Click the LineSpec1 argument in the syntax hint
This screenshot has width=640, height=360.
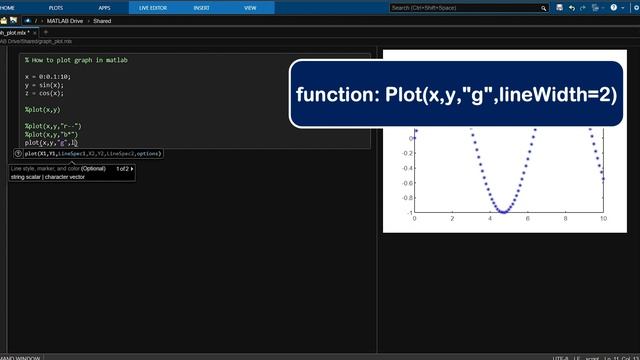coord(72,154)
